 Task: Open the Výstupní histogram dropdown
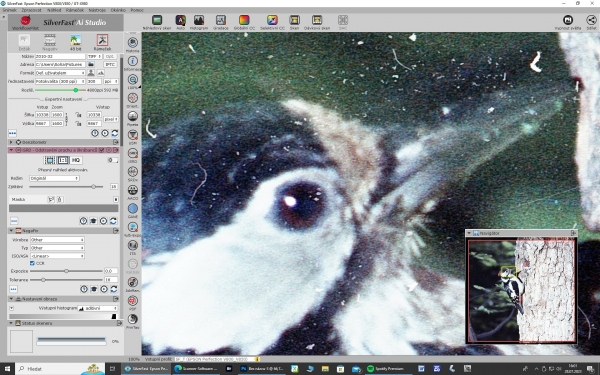(x=98, y=308)
